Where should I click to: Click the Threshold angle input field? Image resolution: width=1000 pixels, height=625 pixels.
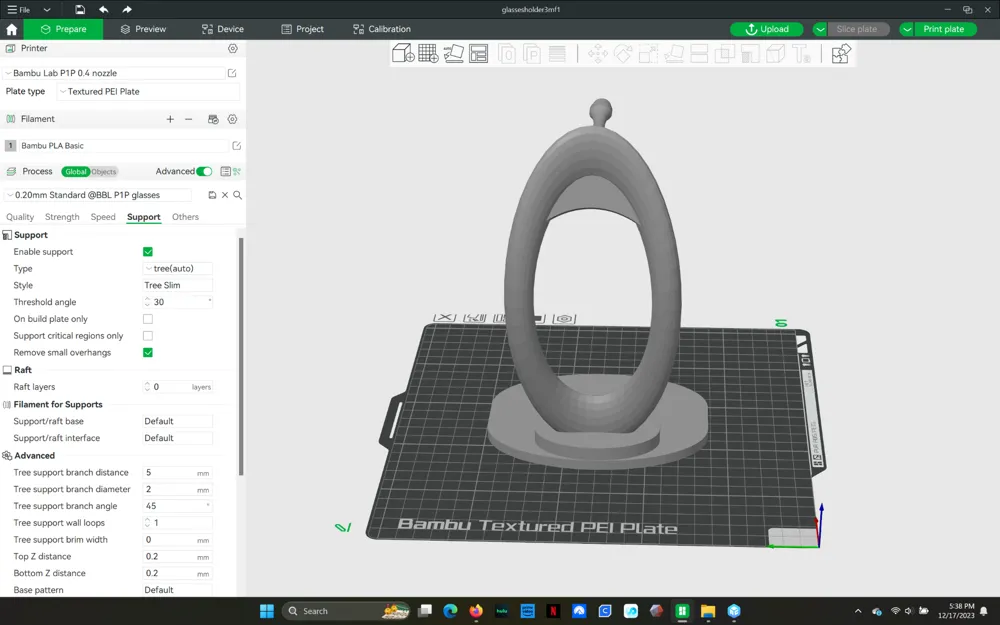(178, 302)
